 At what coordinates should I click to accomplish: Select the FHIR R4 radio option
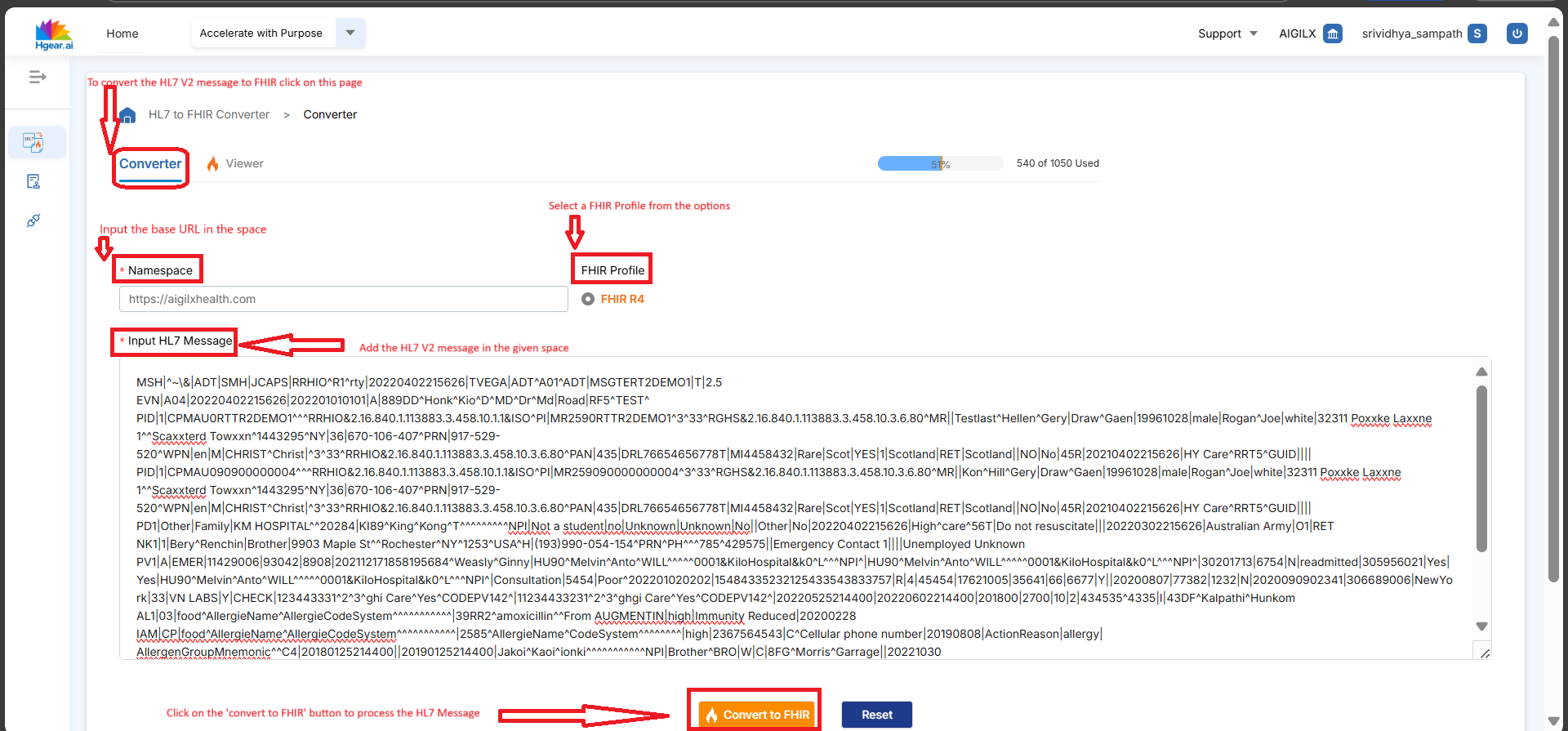coord(588,299)
